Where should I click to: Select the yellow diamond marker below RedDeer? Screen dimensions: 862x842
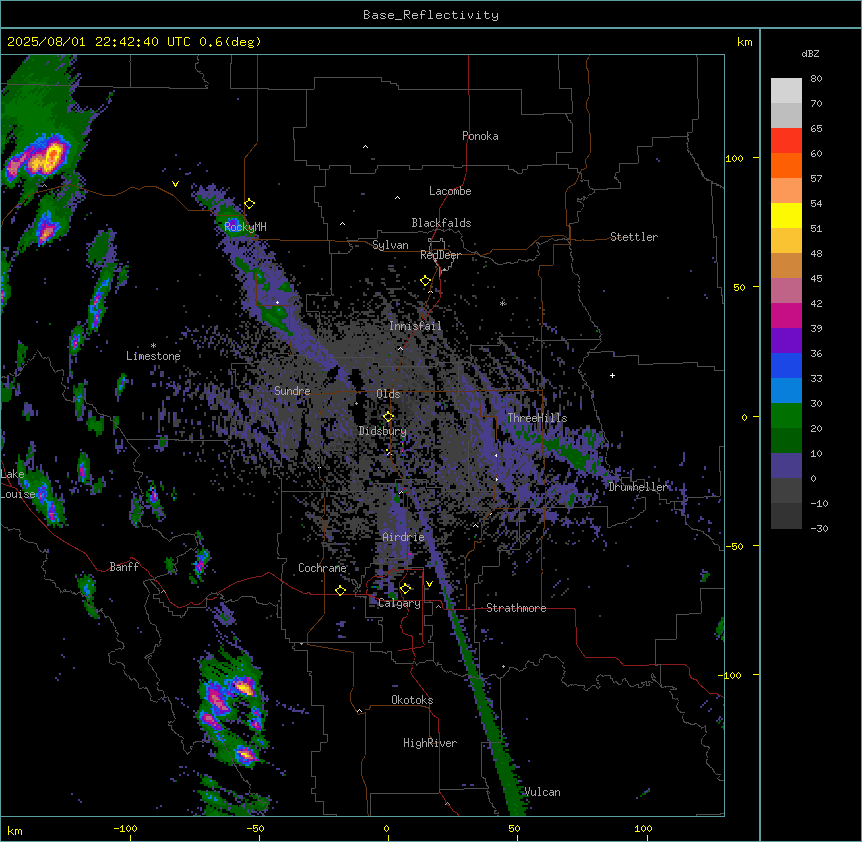click(x=426, y=281)
